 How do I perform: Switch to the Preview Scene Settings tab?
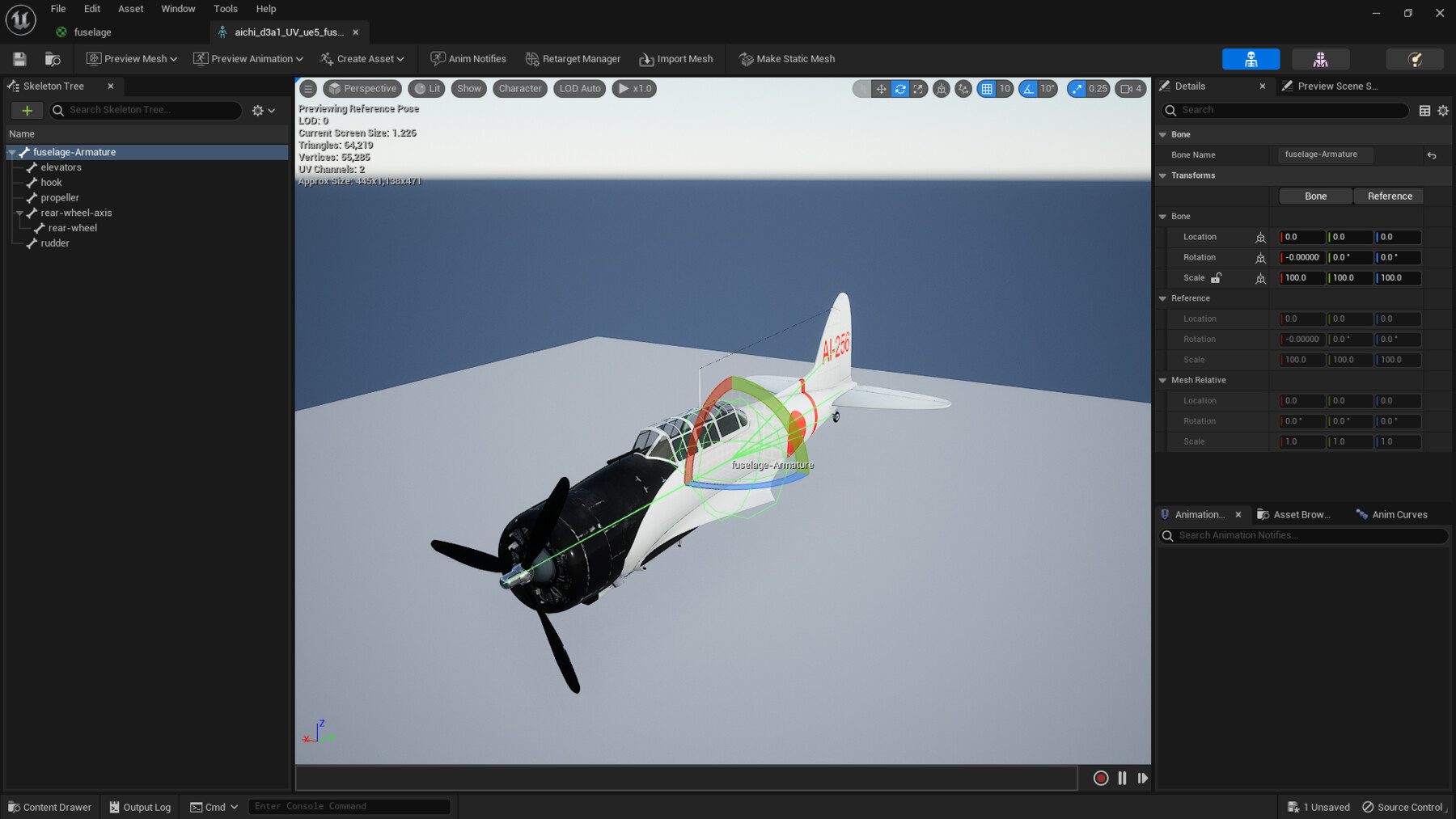point(1329,87)
